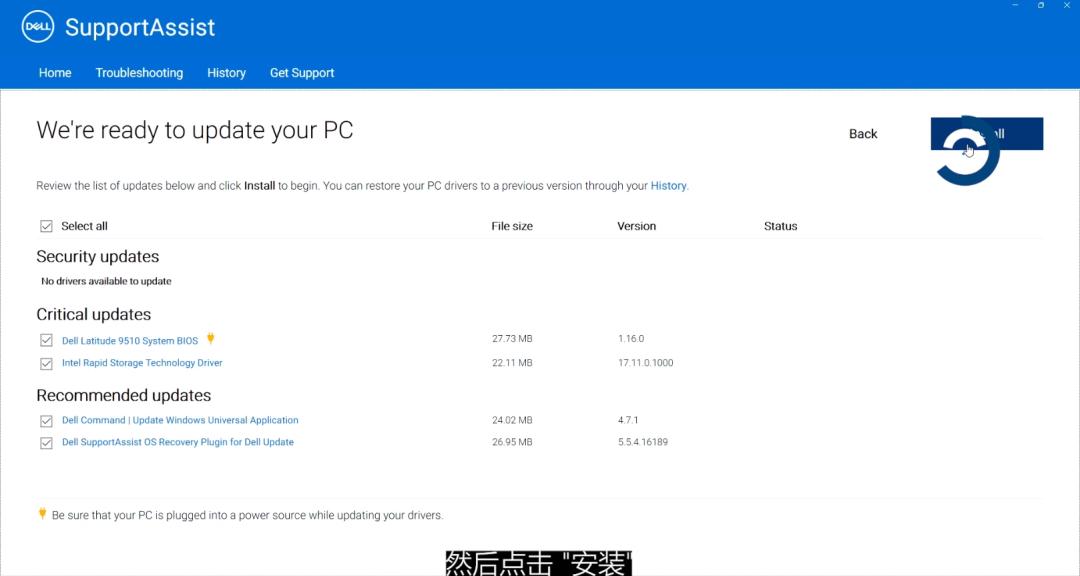Screen dimensions: 1080x576
Task: Open the Intel Rapid Storage Technology Driver link
Action: tap(142, 363)
